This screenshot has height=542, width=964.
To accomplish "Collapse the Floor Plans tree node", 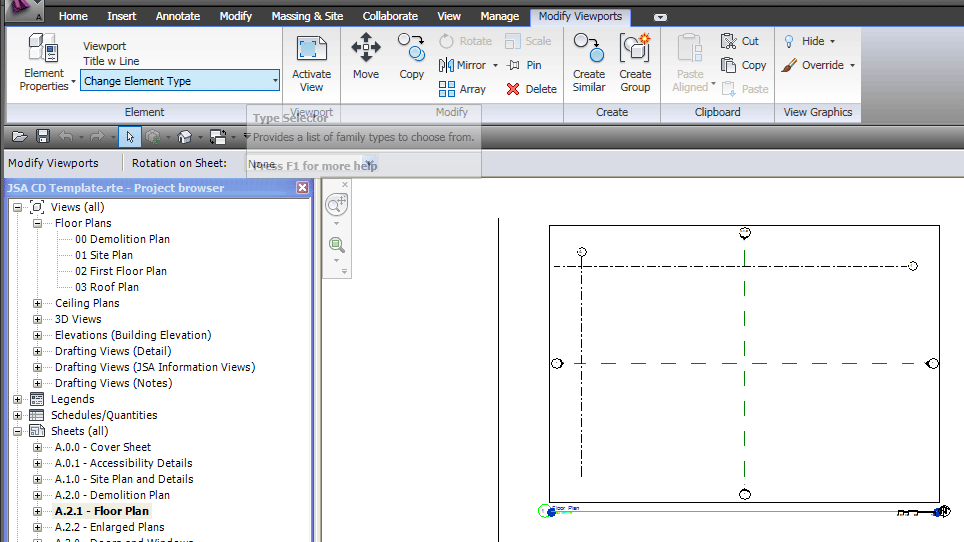I will click(38, 223).
